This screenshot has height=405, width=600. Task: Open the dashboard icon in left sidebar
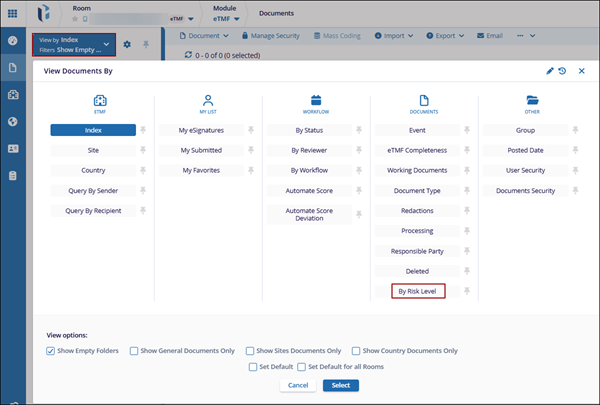point(13,41)
